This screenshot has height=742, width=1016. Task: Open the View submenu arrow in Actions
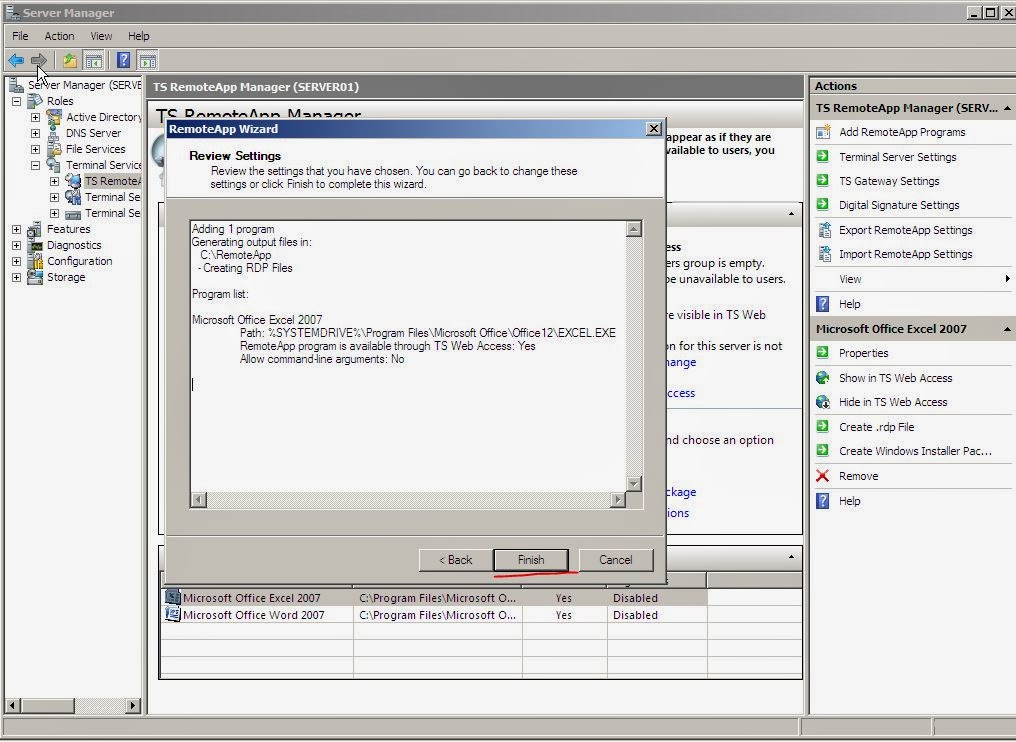click(1007, 279)
